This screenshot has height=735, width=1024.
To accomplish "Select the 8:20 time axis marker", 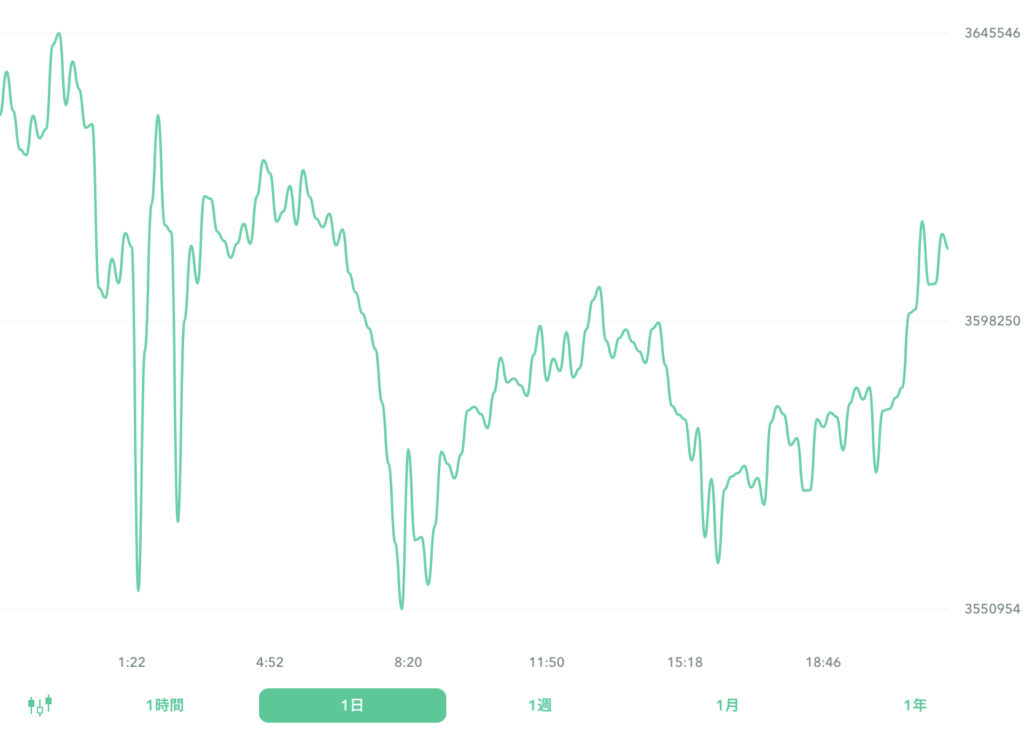I will click(408, 662).
